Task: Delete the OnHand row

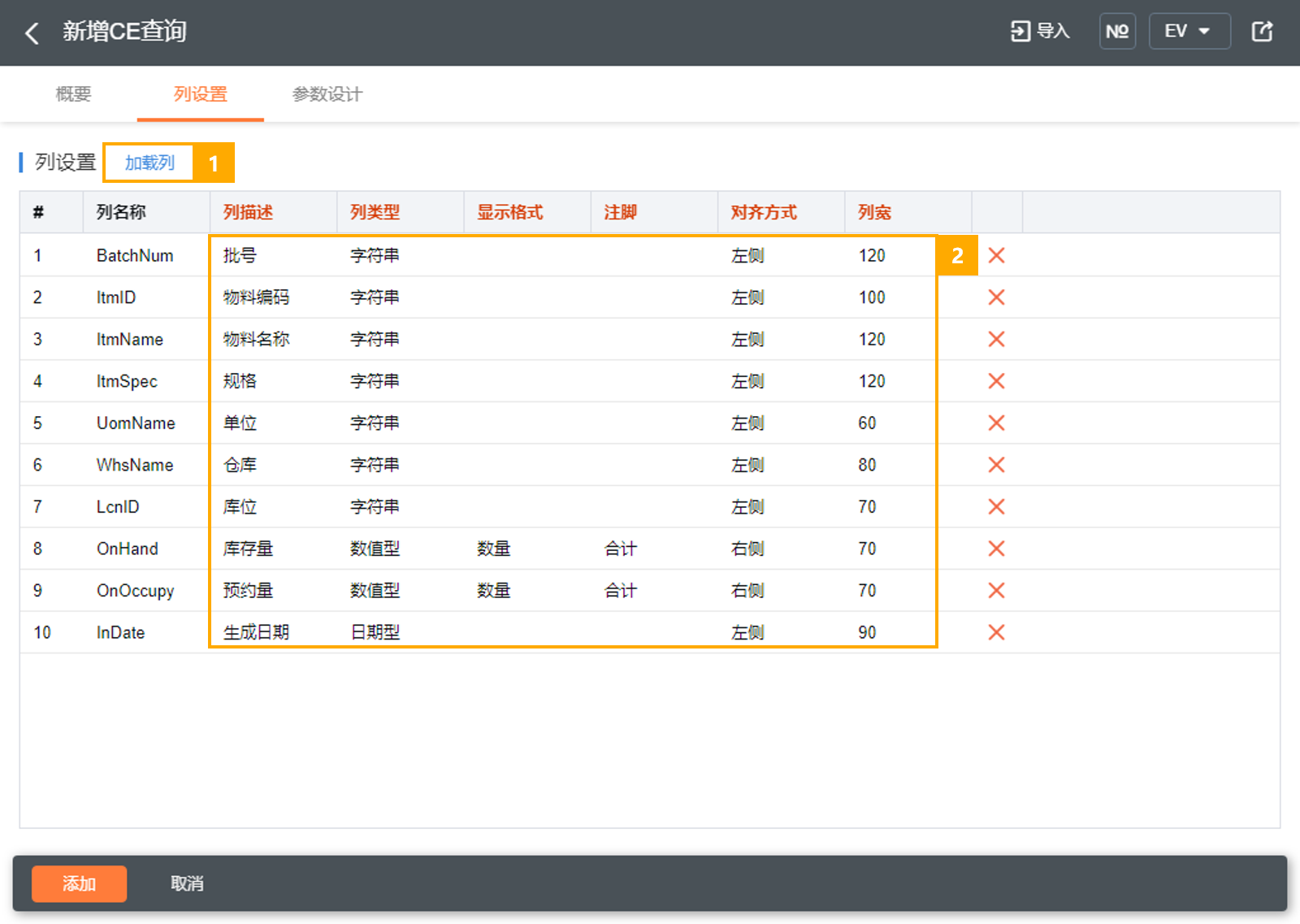Action: coord(996,549)
